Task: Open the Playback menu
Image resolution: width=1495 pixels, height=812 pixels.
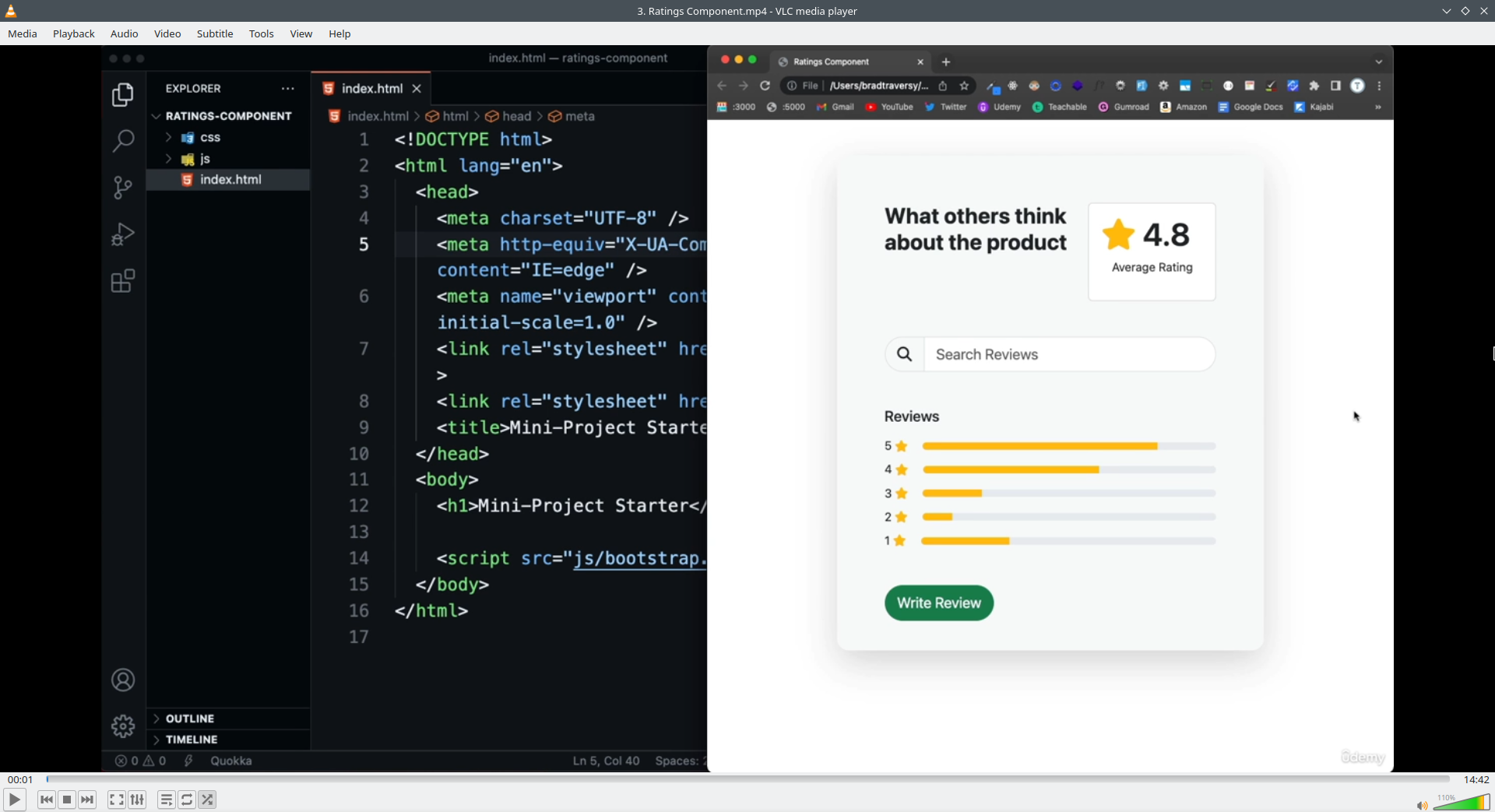Action: [x=74, y=33]
